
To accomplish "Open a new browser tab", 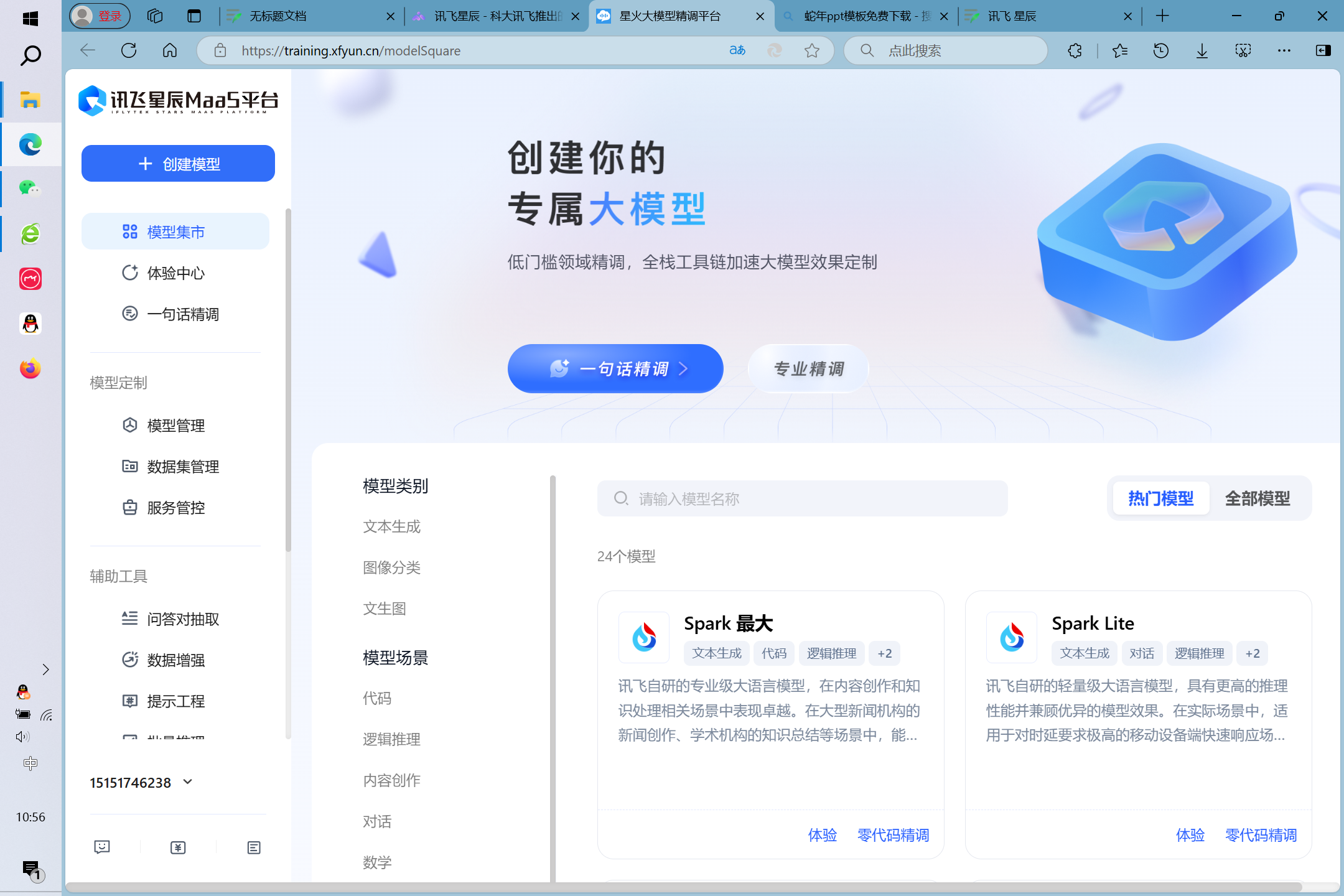I will tap(1162, 16).
